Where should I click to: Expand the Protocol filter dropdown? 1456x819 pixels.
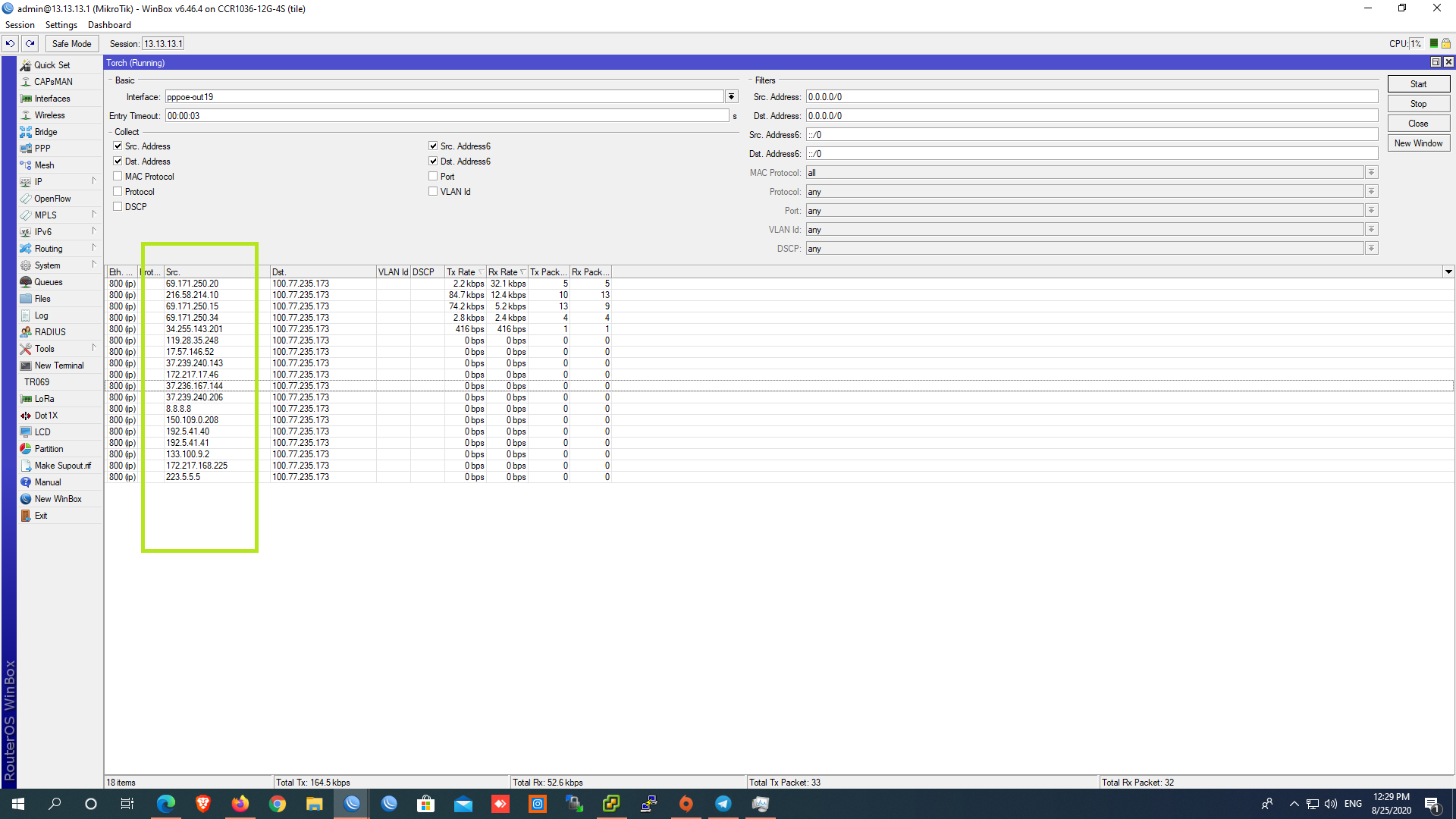tap(1371, 192)
